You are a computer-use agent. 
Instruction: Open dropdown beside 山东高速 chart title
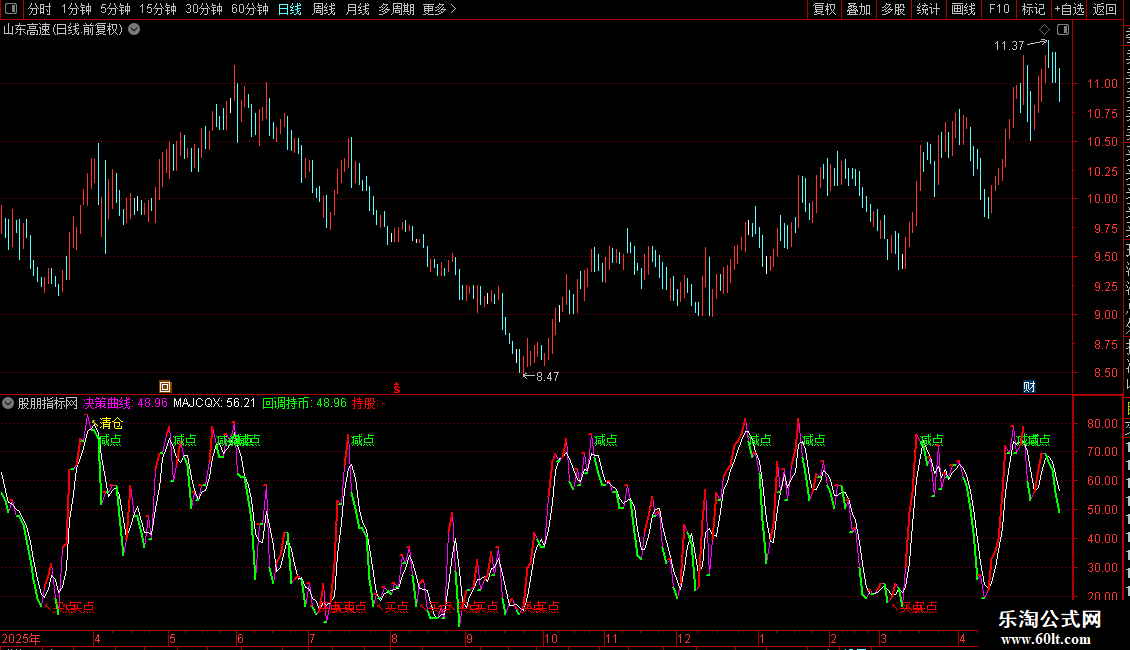(x=134, y=30)
